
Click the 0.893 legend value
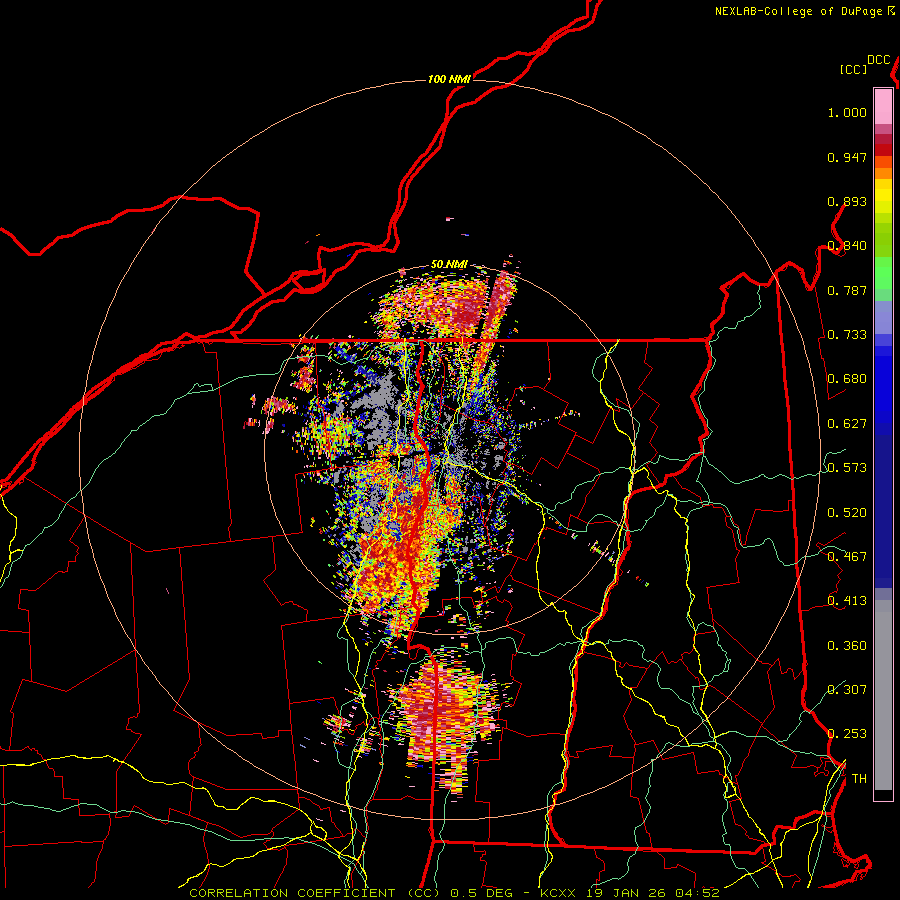click(847, 201)
